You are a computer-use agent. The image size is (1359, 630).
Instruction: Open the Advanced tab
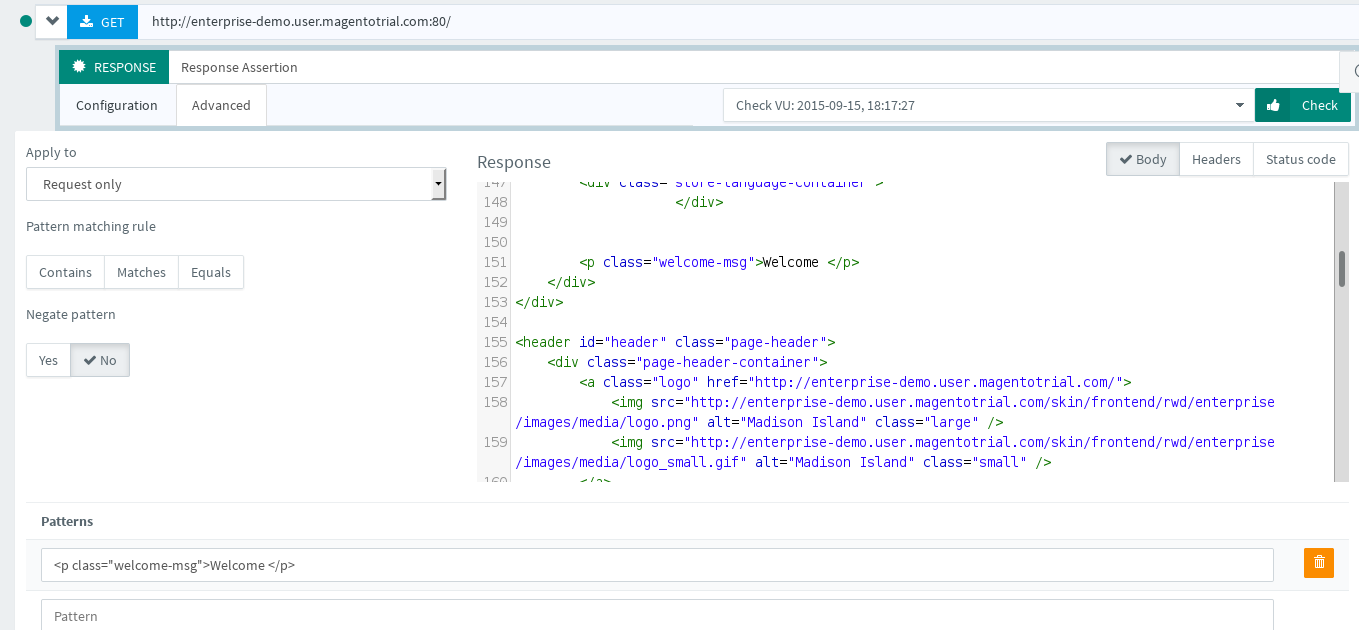pyautogui.click(x=221, y=105)
